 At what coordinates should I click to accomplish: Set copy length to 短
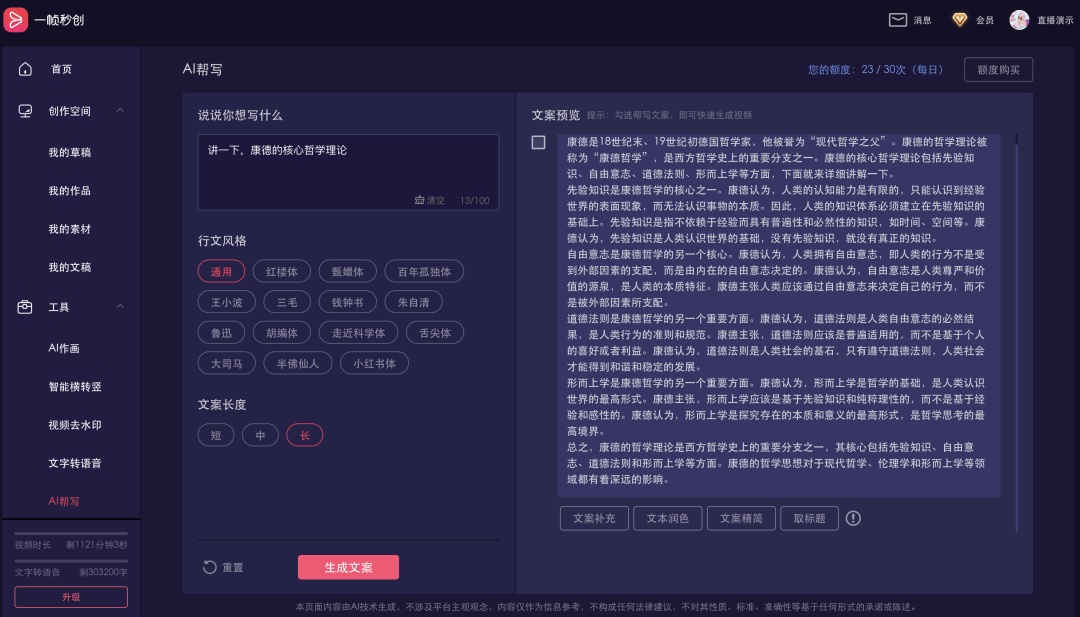216,435
